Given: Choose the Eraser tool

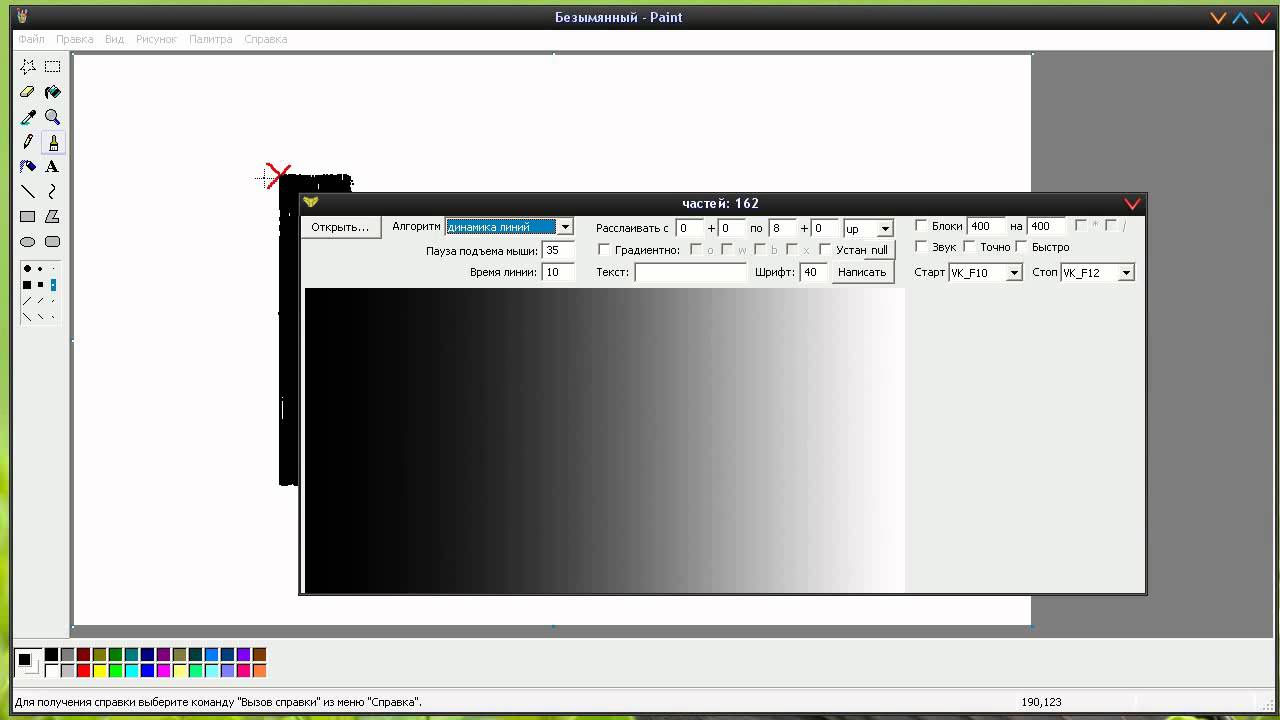Looking at the screenshot, I should (x=28, y=92).
